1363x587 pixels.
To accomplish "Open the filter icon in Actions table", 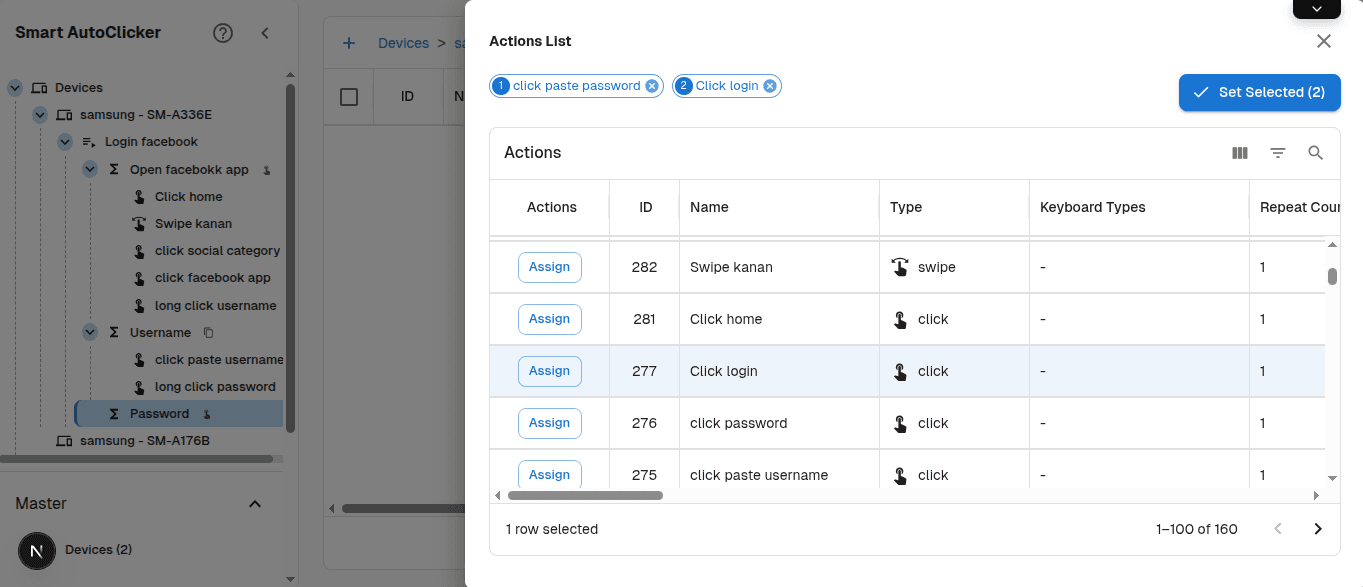I will (1278, 153).
